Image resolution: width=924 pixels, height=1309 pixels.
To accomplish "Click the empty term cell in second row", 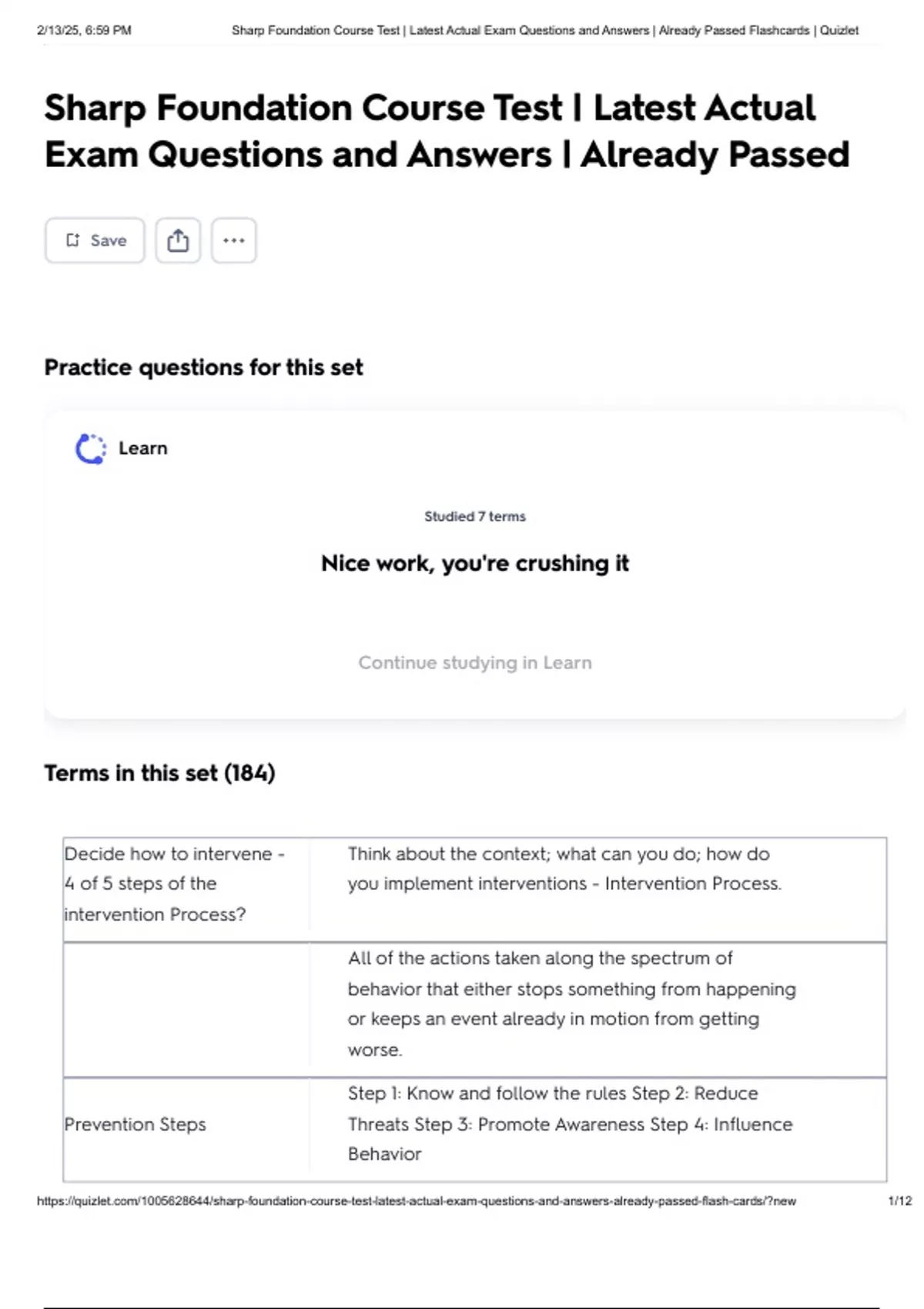I will coord(186,1009).
